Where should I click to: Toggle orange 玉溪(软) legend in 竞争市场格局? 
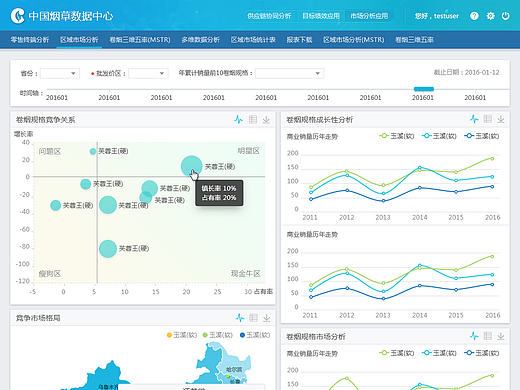pos(182,335)
